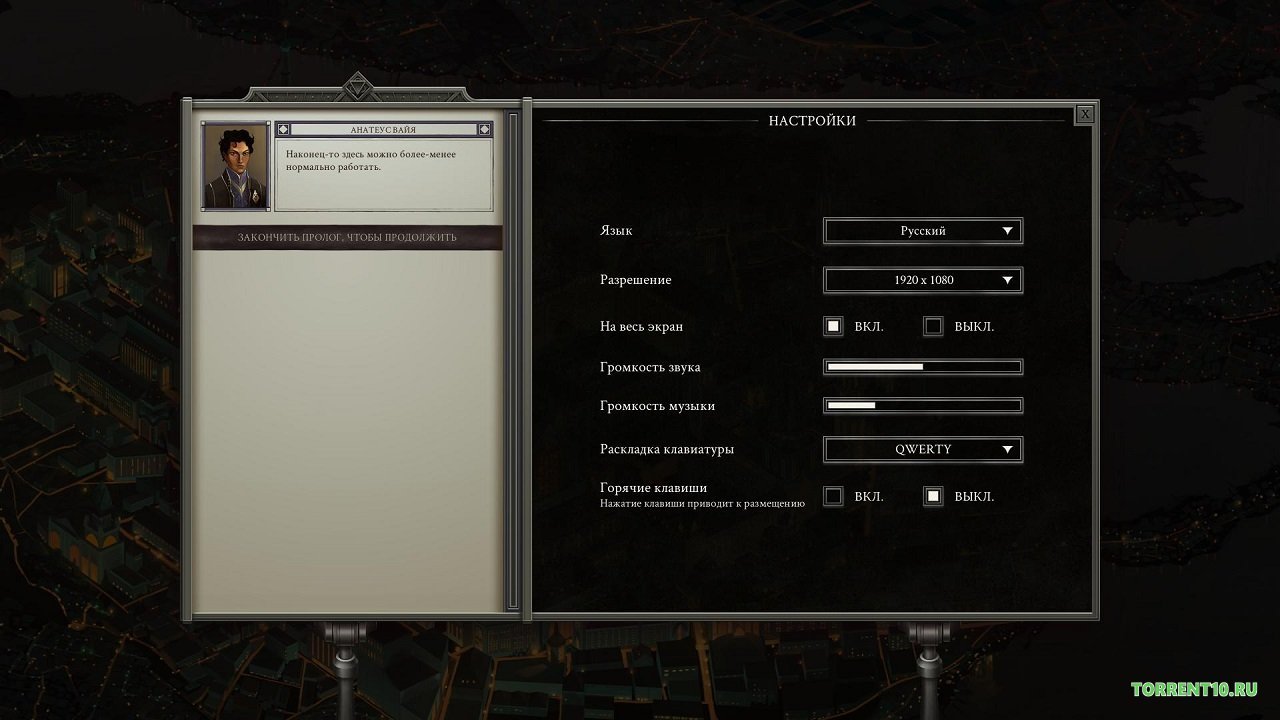Open the QWERTY keyboard layout dropdown
The height and width of the screenshot is (720, 1280).
[x=922, y=449]
